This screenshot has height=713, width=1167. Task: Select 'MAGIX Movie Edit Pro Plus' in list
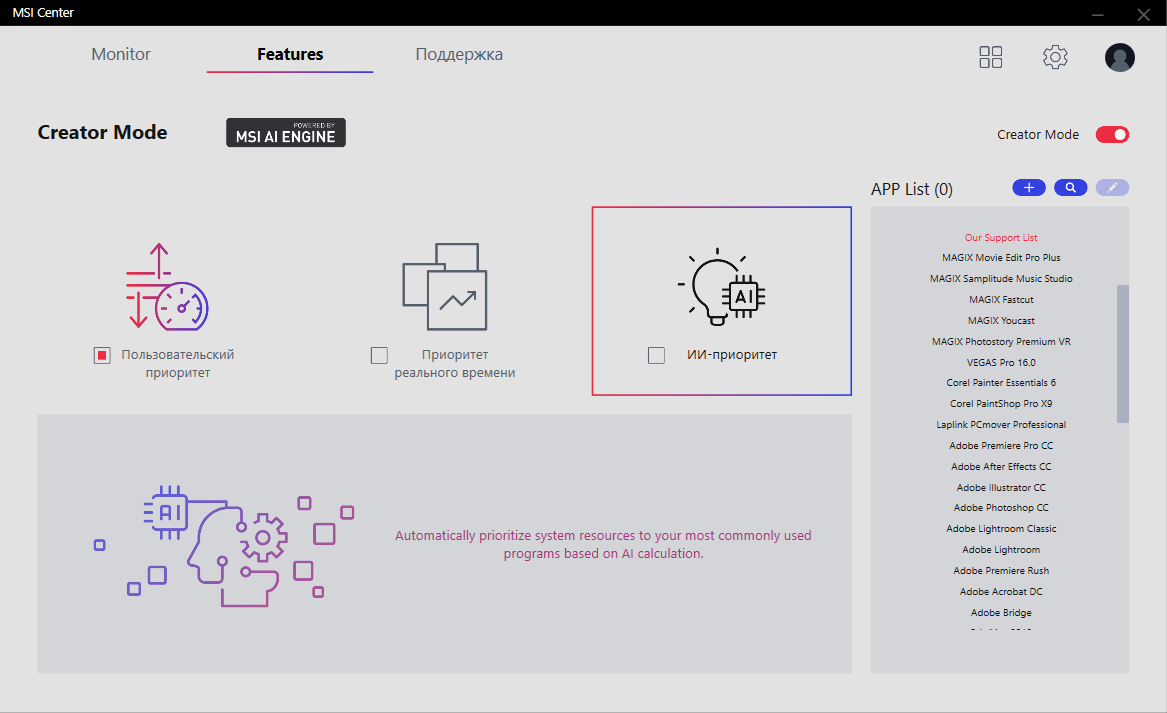[x=1001, y=258]
